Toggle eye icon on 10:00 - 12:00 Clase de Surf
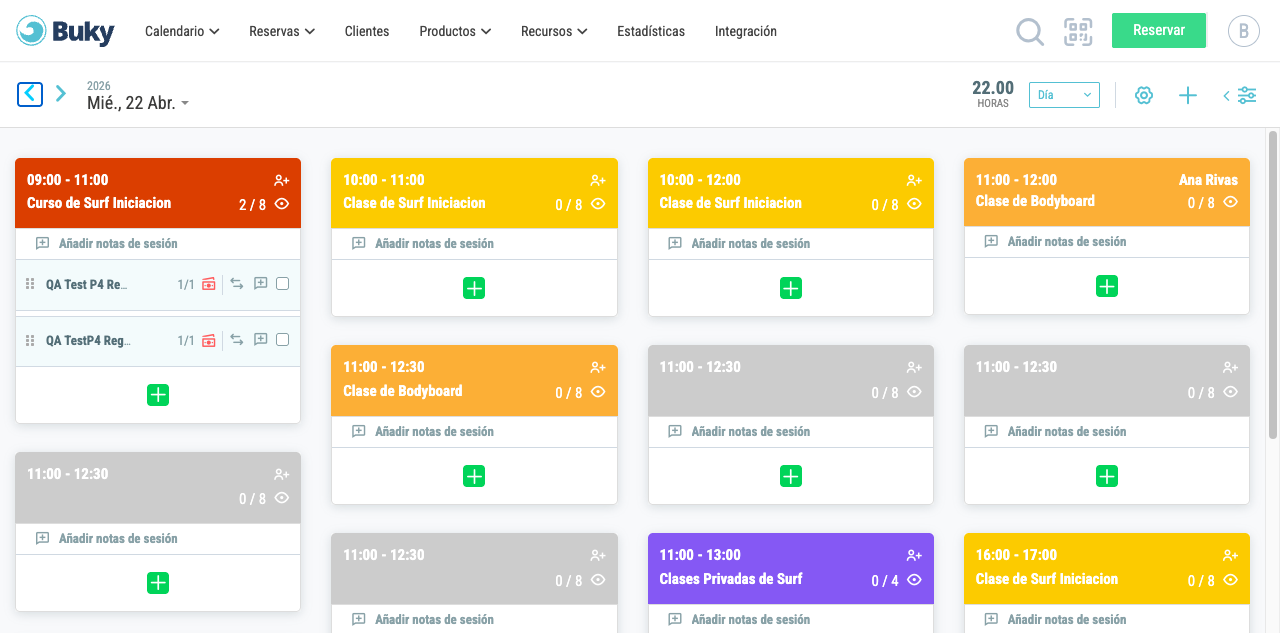 (x=914, y=204)
